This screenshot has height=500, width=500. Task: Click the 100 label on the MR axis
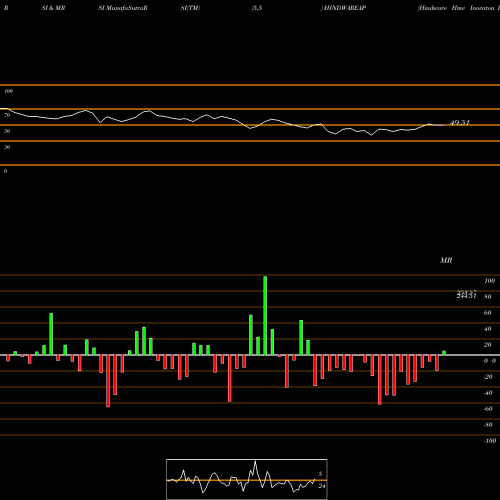click(x=489, y=281)
